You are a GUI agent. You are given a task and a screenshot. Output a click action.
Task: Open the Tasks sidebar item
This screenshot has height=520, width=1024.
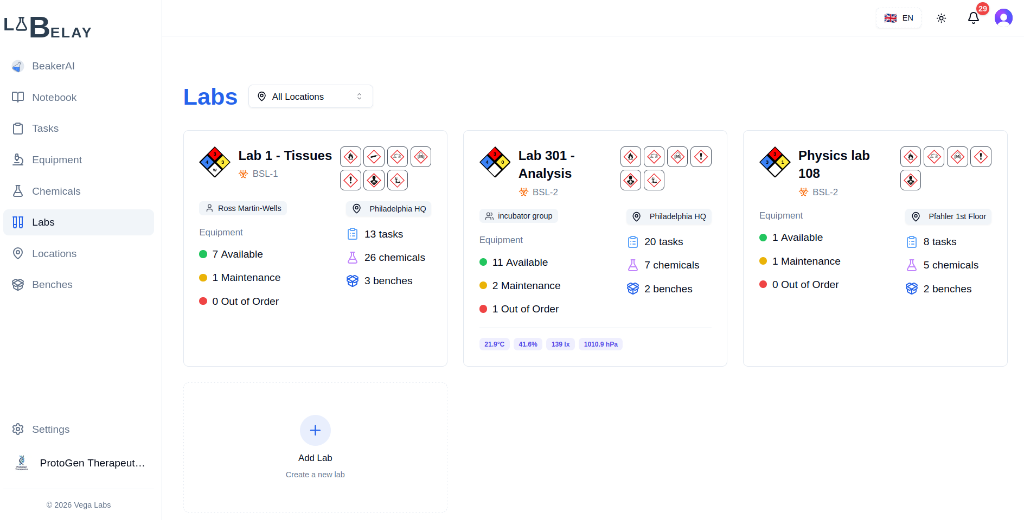(78, 129)
